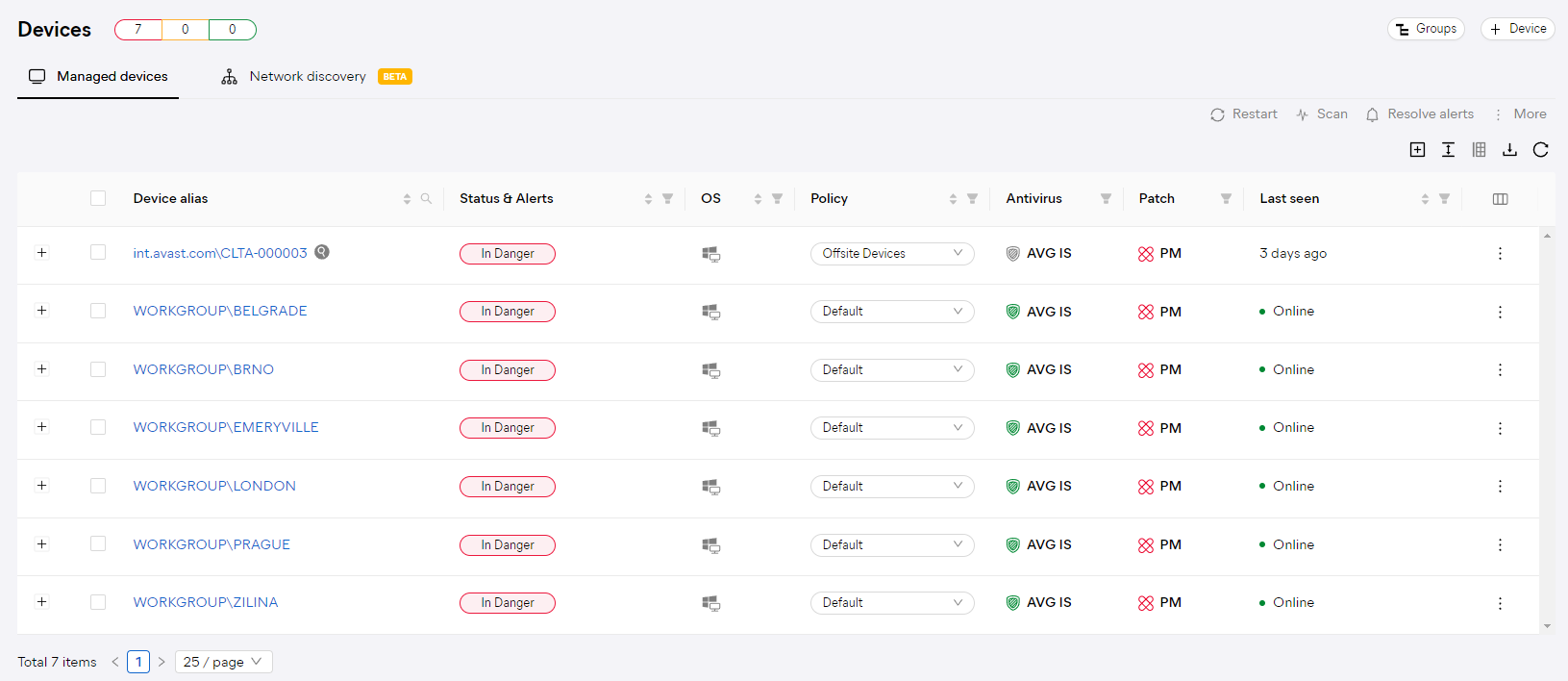
Task: Open row actions menu for CLTA-000003
Action: [1500, 254]
